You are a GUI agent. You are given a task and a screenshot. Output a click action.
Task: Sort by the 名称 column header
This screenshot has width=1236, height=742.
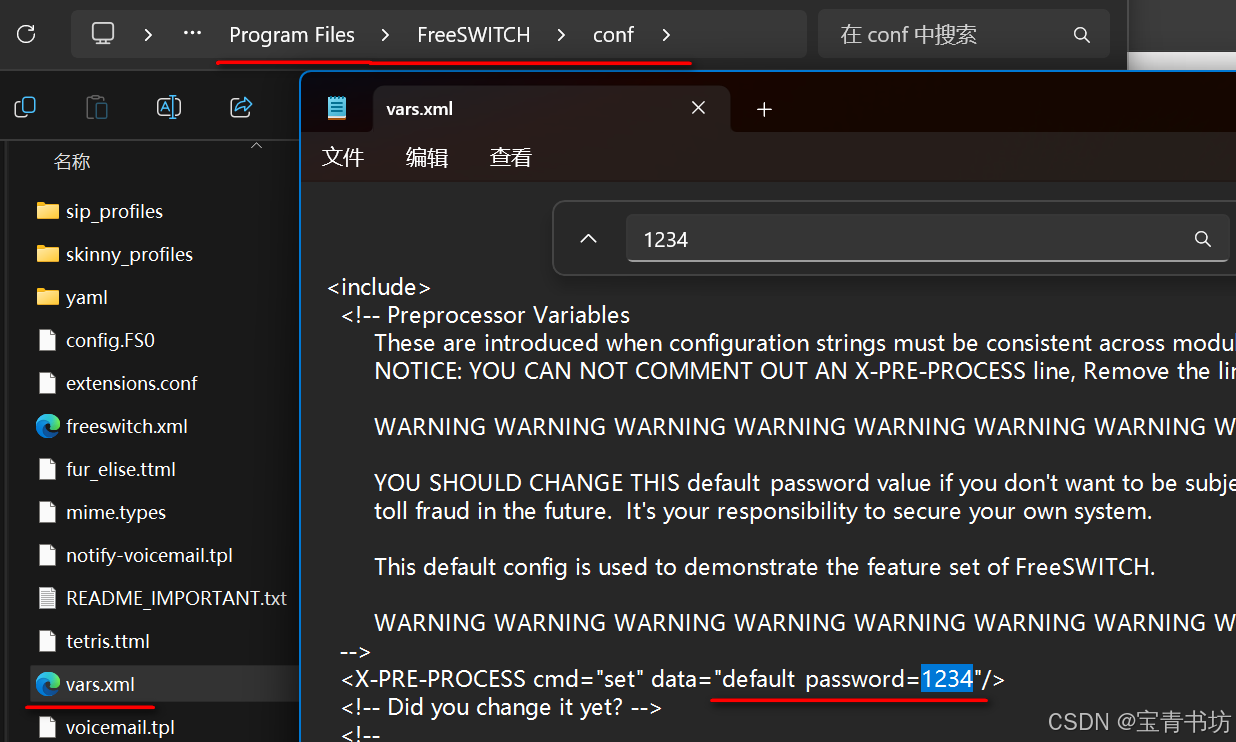click(x=72, y=161)
